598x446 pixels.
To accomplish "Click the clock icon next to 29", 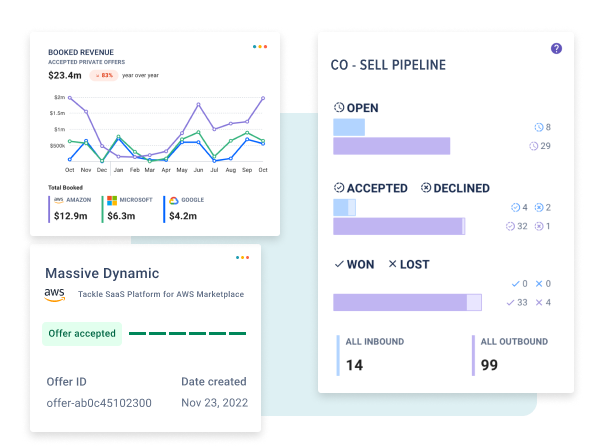I will (x=533, y=146).
